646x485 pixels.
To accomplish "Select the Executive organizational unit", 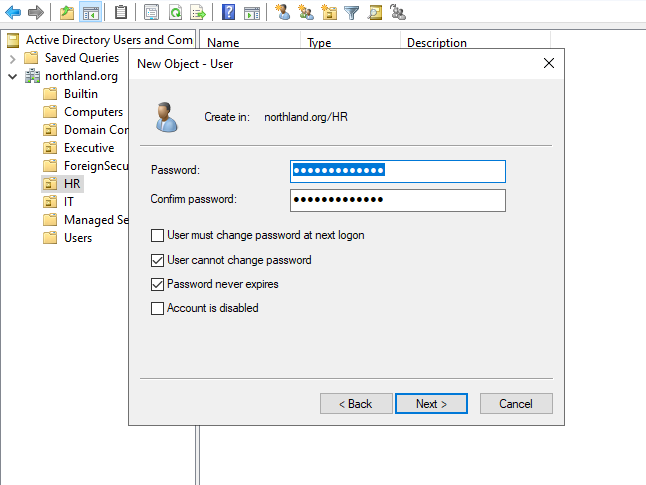I will pos(88,148).
